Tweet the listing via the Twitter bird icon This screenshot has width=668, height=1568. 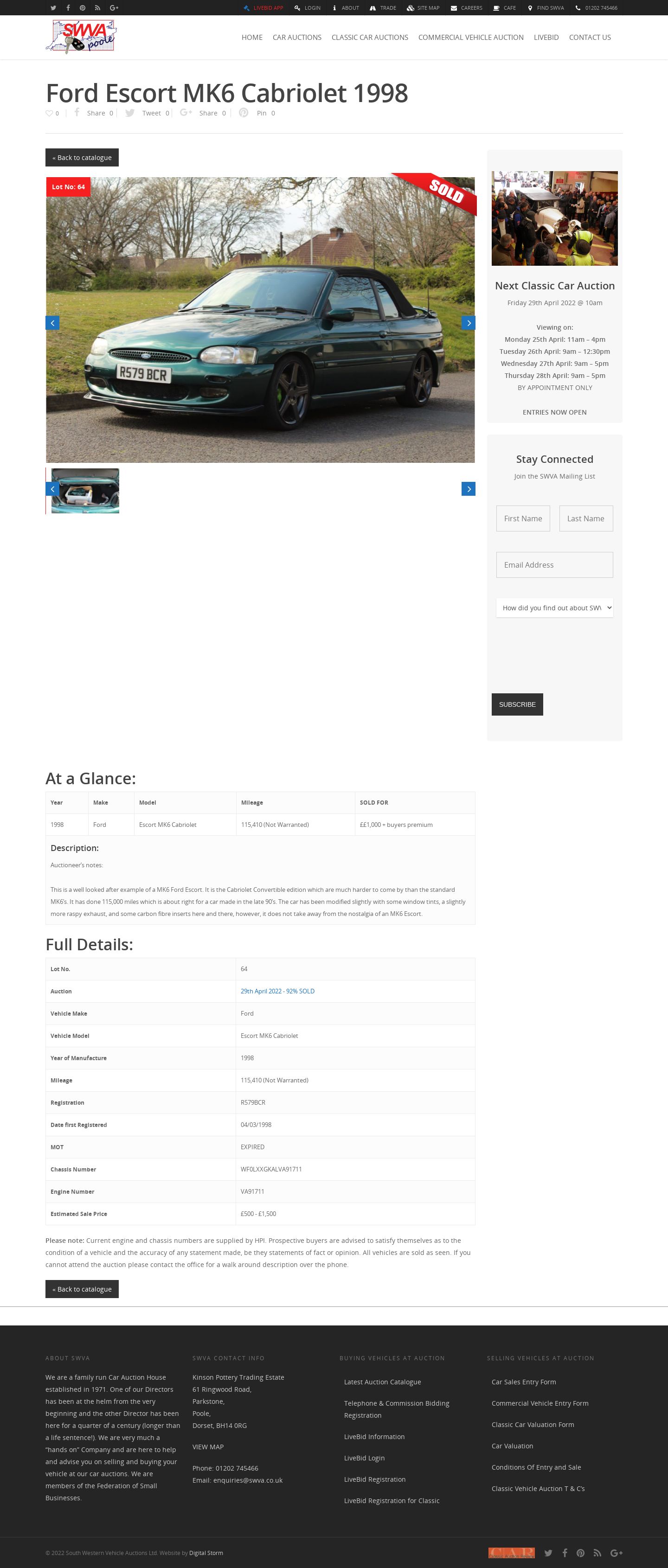130,113
